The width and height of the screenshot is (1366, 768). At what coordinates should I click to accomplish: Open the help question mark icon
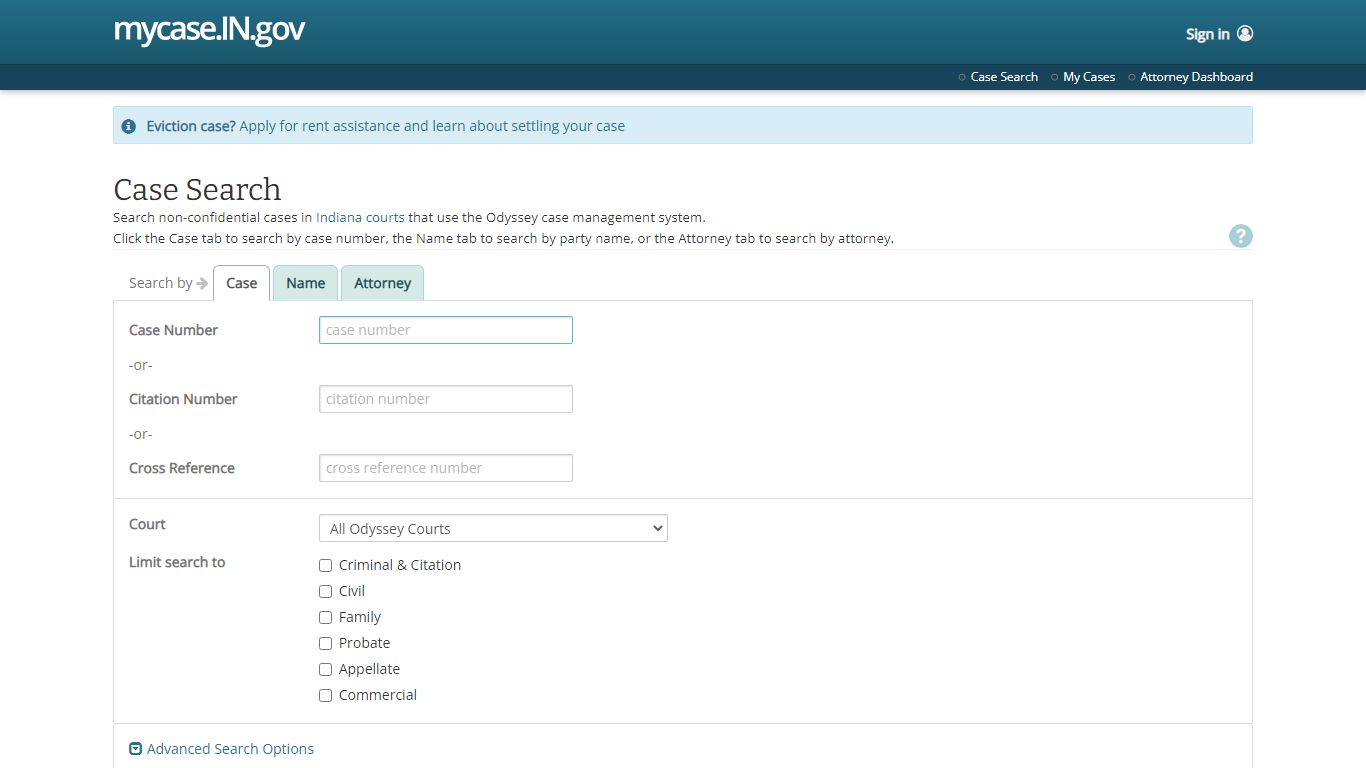point(1241,236)
